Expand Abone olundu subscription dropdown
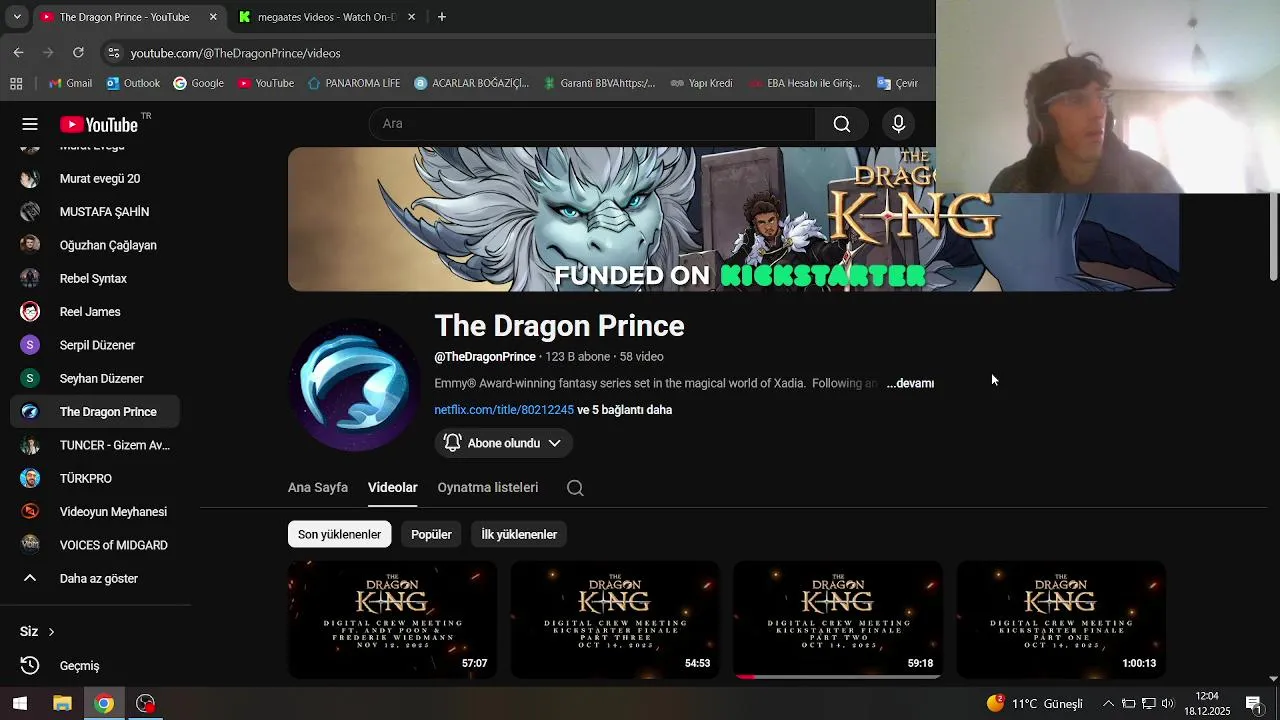Viewport: 1280px width, 720px height. (504, 443)
